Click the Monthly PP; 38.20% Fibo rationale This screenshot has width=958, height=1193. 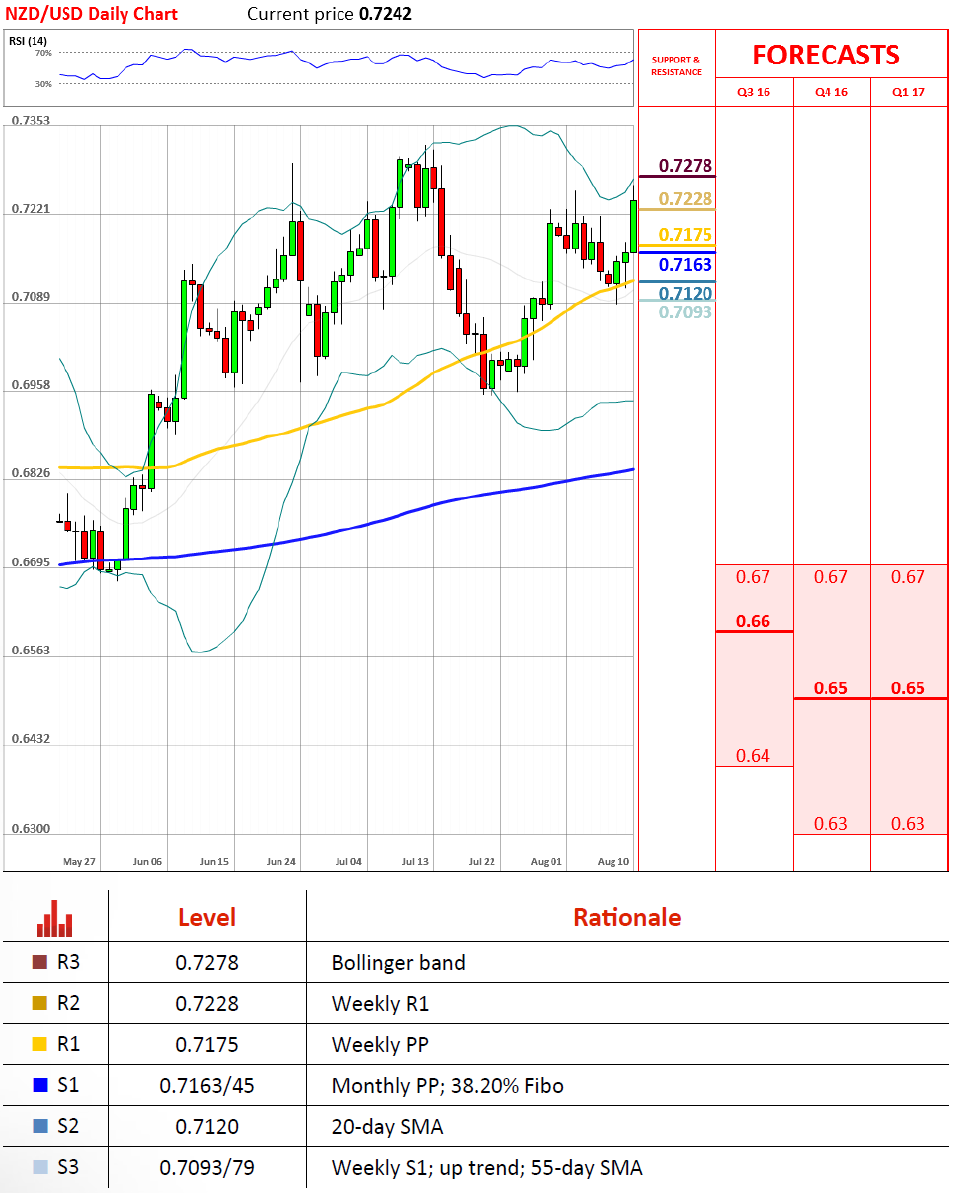click(447, 1086)
